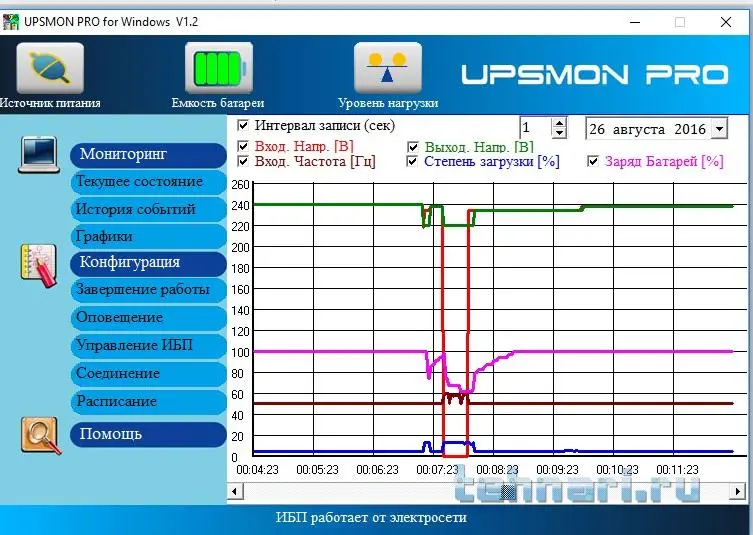Open the Конфигурация section

[148, 263]
